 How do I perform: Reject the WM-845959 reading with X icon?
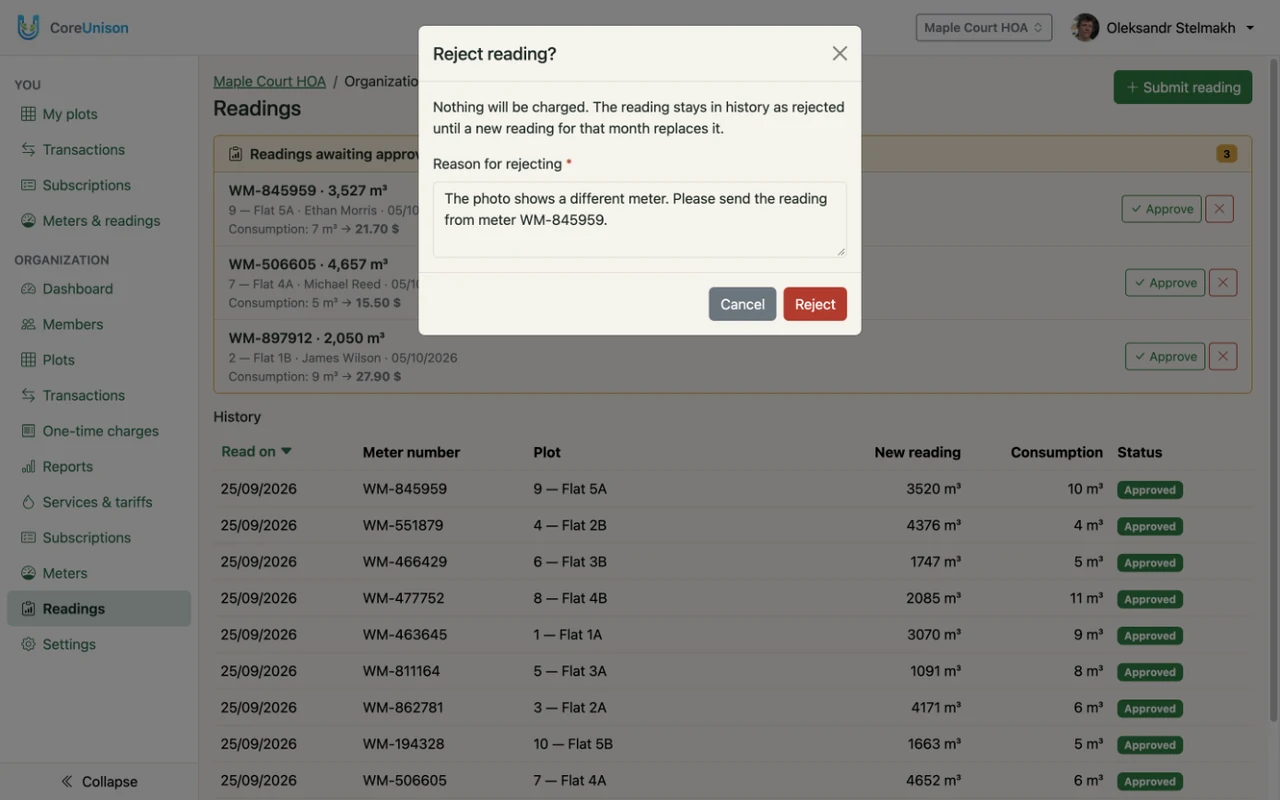coord(1219,209)
